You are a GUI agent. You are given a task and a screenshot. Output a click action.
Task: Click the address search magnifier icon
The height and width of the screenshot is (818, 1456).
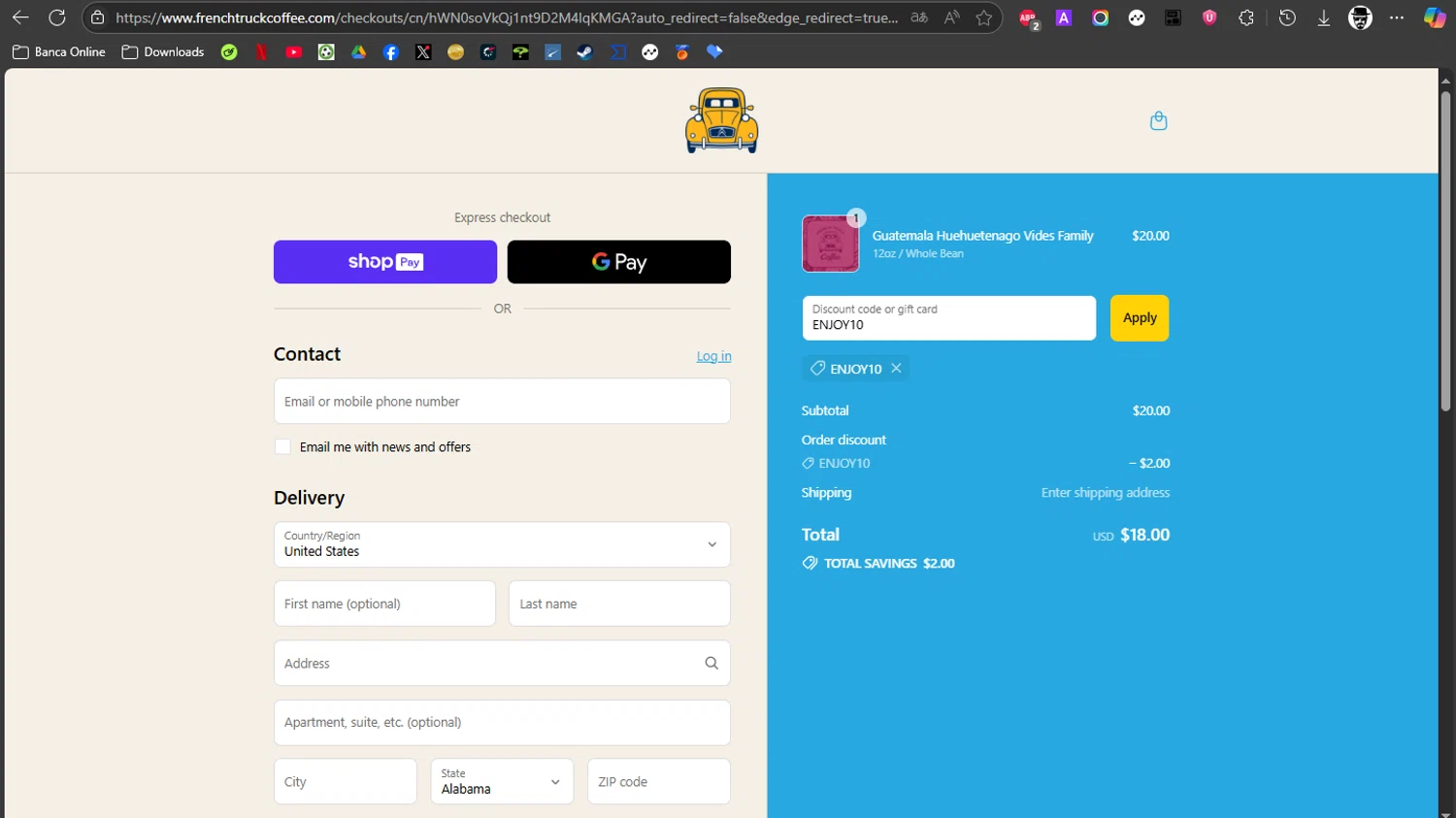[x=711, y=663]
